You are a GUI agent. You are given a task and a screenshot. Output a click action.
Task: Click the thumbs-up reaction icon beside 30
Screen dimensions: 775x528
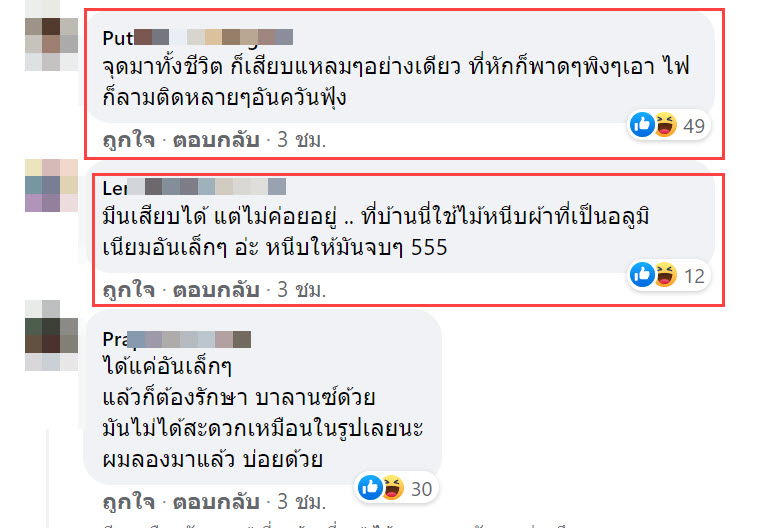[x=370, y=488]
